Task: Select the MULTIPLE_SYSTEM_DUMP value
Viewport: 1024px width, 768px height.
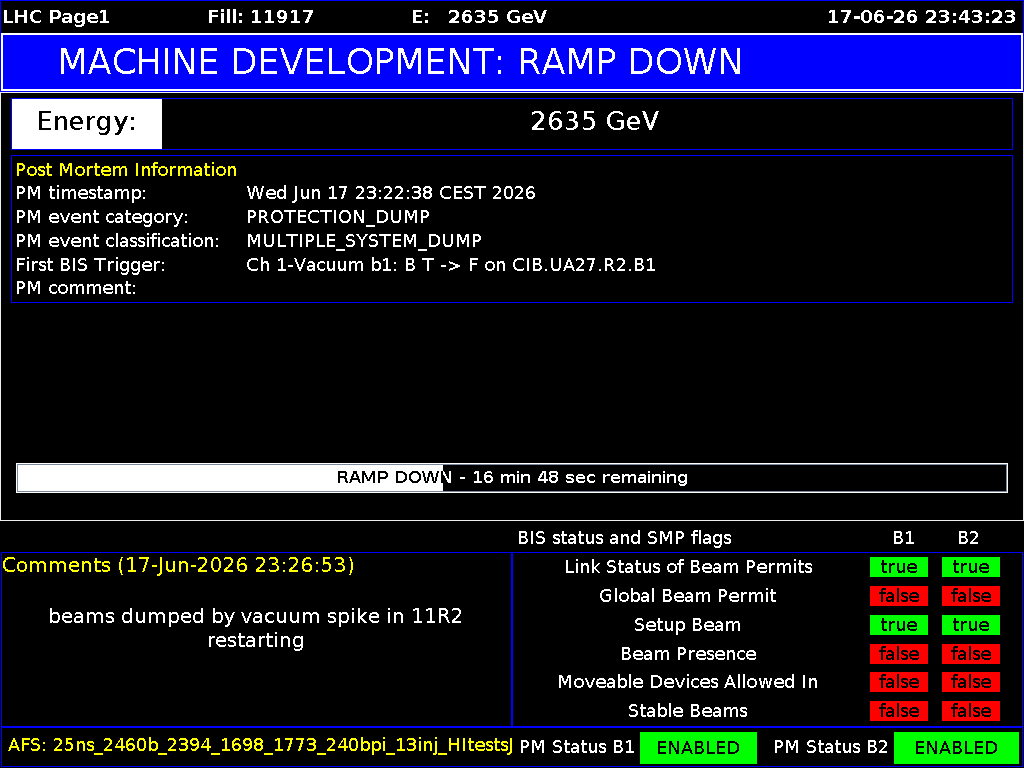Action: tap(364, 241)
